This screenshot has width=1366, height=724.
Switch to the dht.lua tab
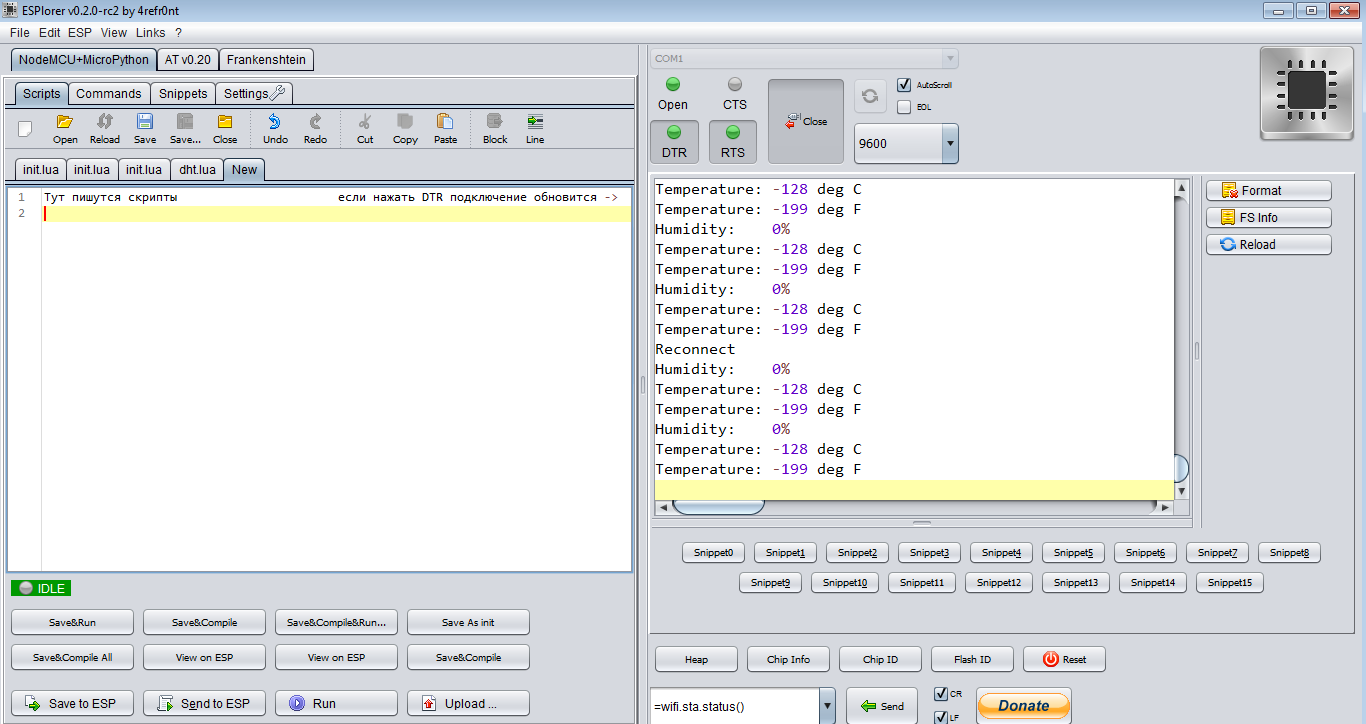click(x=197, y=169)
